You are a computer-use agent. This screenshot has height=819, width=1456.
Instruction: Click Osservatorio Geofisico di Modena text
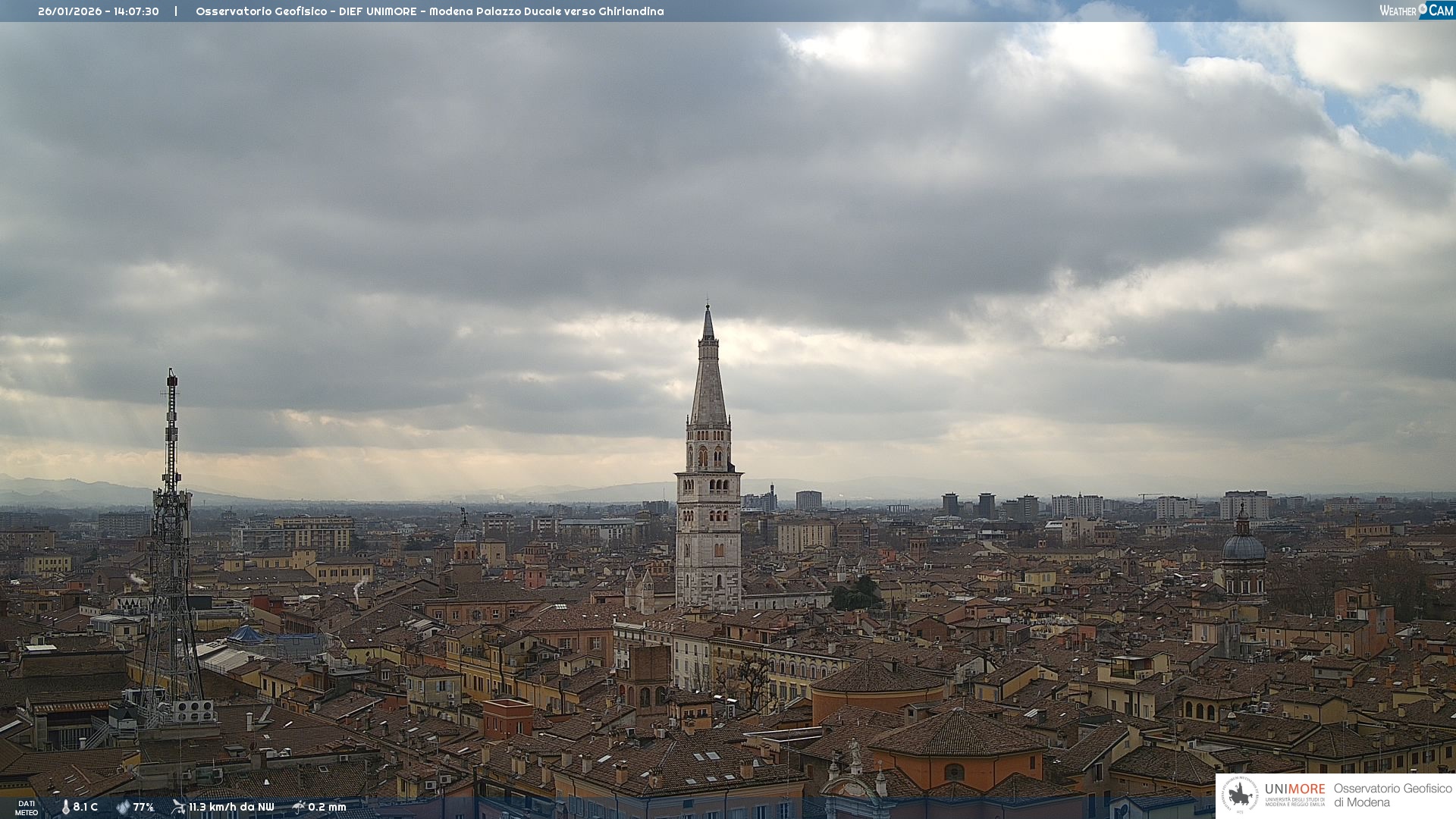click(x=1392, y=795)
